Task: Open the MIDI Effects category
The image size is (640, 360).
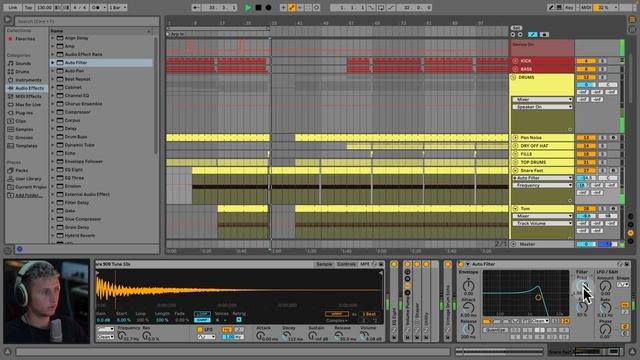Action: click(x=28, y=96)
